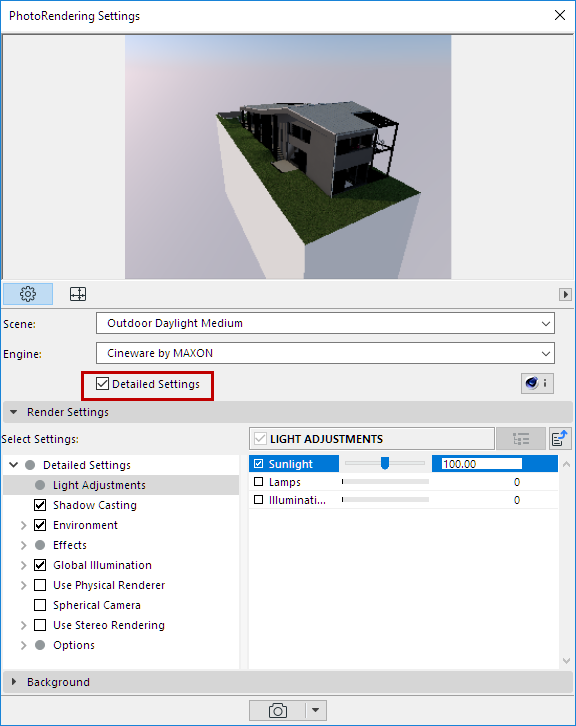Collapse the Render Settings panel
Viewport: 576px width, 726px height.
pyautogui.click(x=14, y=412)
